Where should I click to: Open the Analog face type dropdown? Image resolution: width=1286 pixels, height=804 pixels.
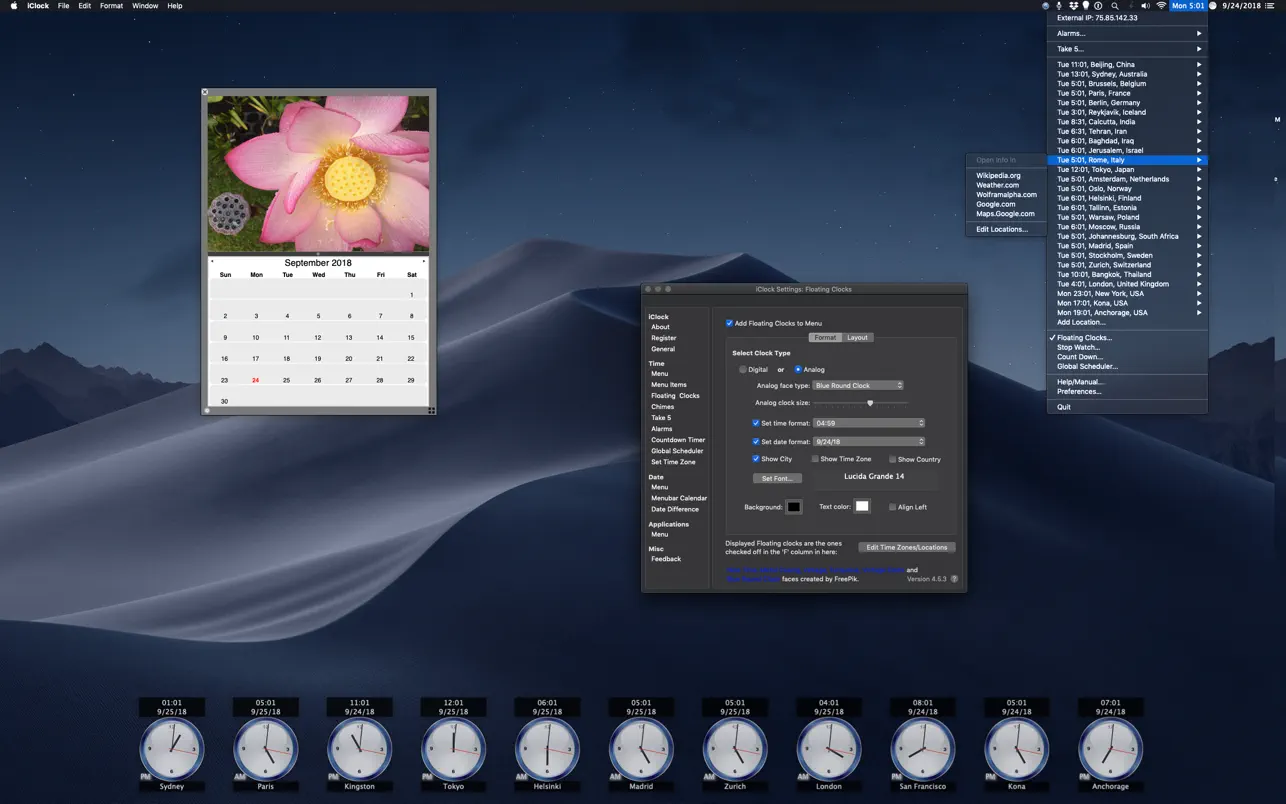click(858, 385)
